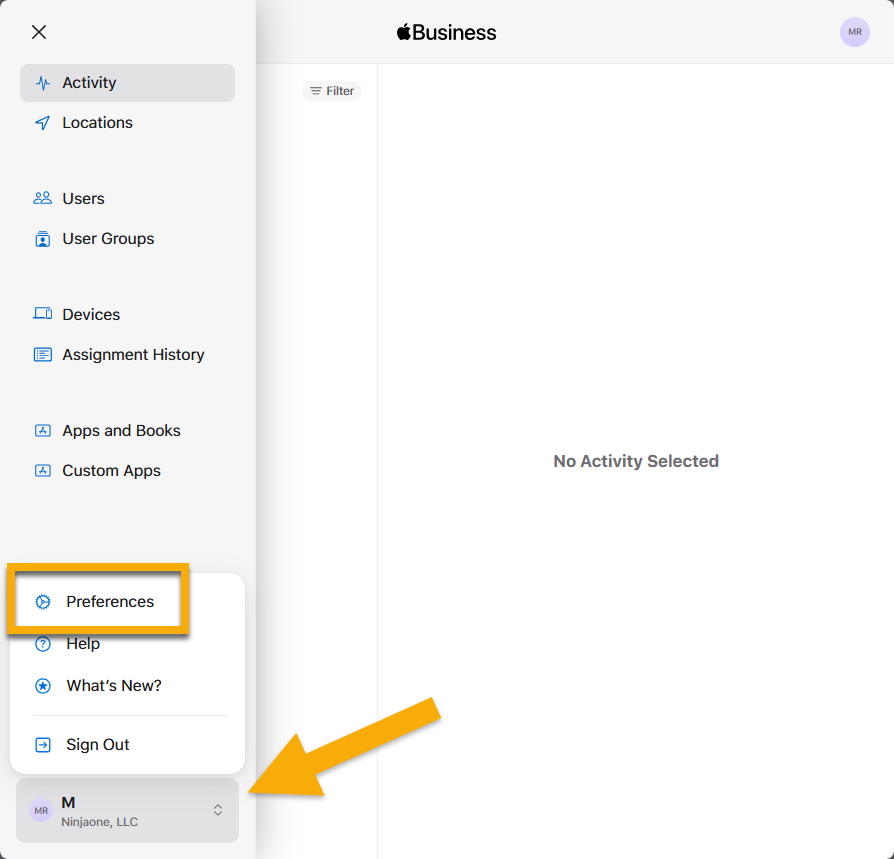Sign Out of Apple Business Manager

tap(97, 745)
